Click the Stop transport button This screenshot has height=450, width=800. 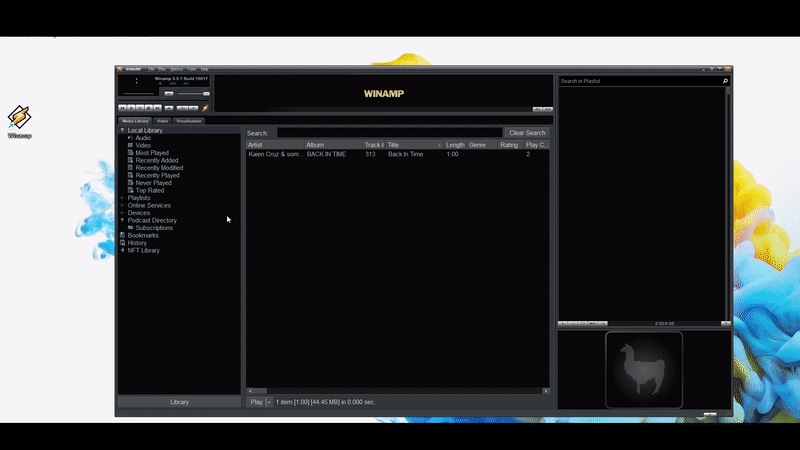(148, 108)
